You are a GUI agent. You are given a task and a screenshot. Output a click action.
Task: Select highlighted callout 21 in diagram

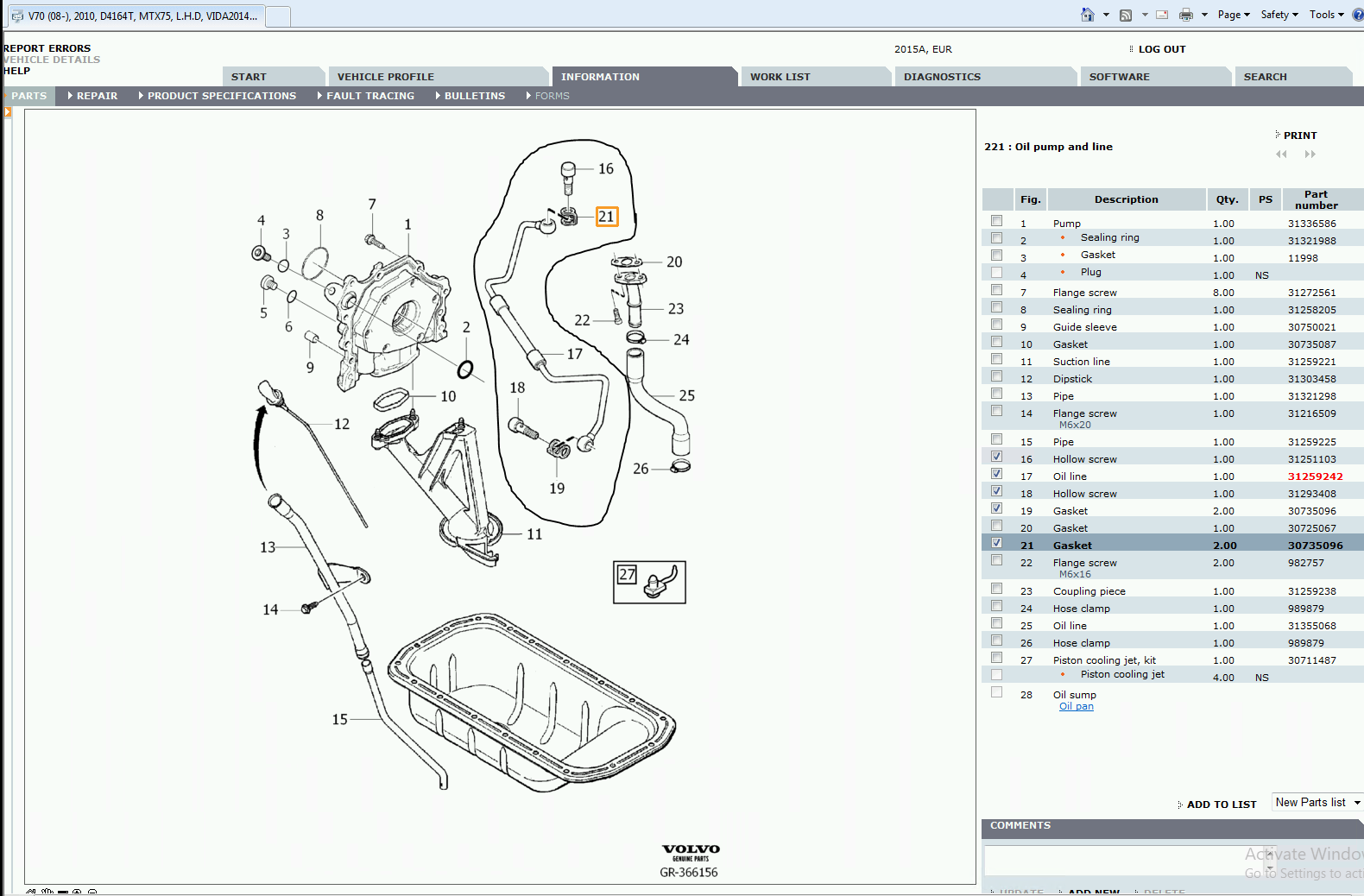point(607,217)
